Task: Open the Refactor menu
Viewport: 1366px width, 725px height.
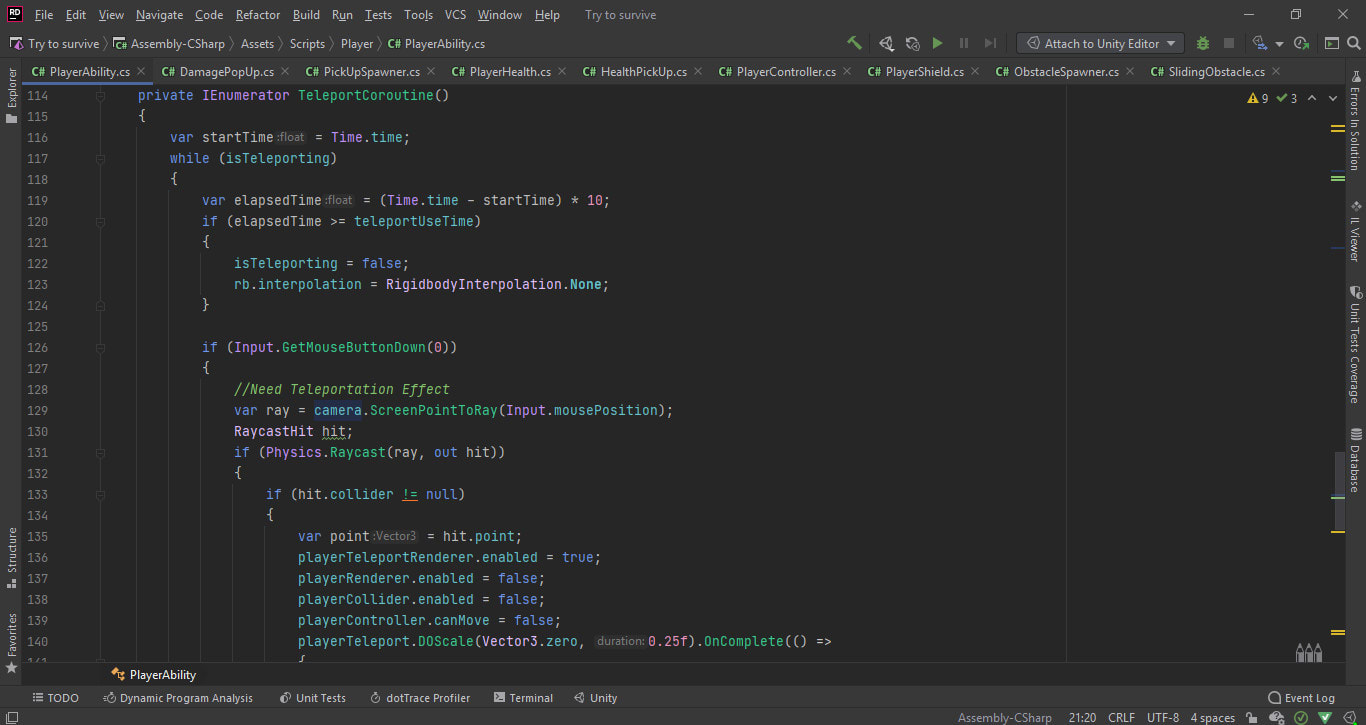Action: tap(258, 15)
